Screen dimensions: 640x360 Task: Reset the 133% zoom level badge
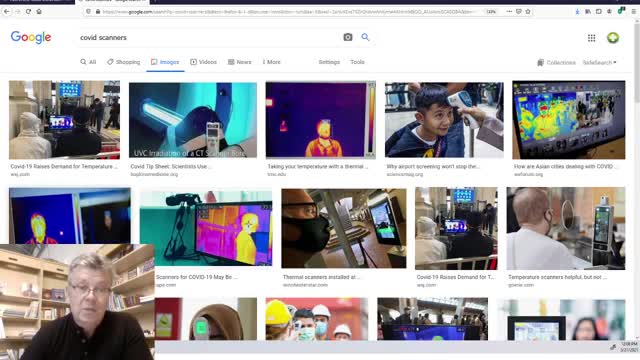coord(491,12)
